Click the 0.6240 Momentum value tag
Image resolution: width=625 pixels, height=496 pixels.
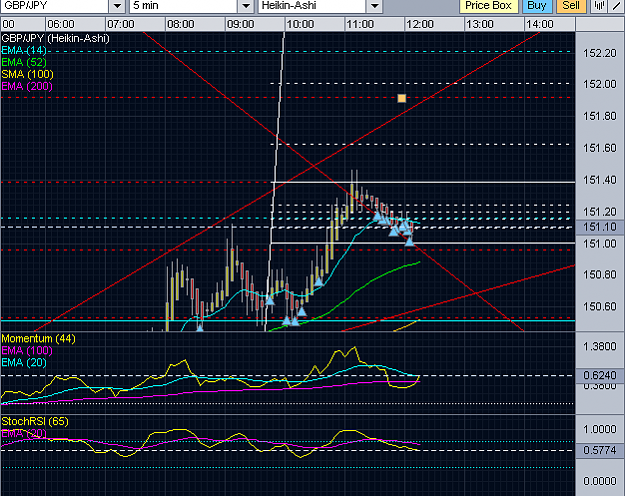[x=599, y=375]
